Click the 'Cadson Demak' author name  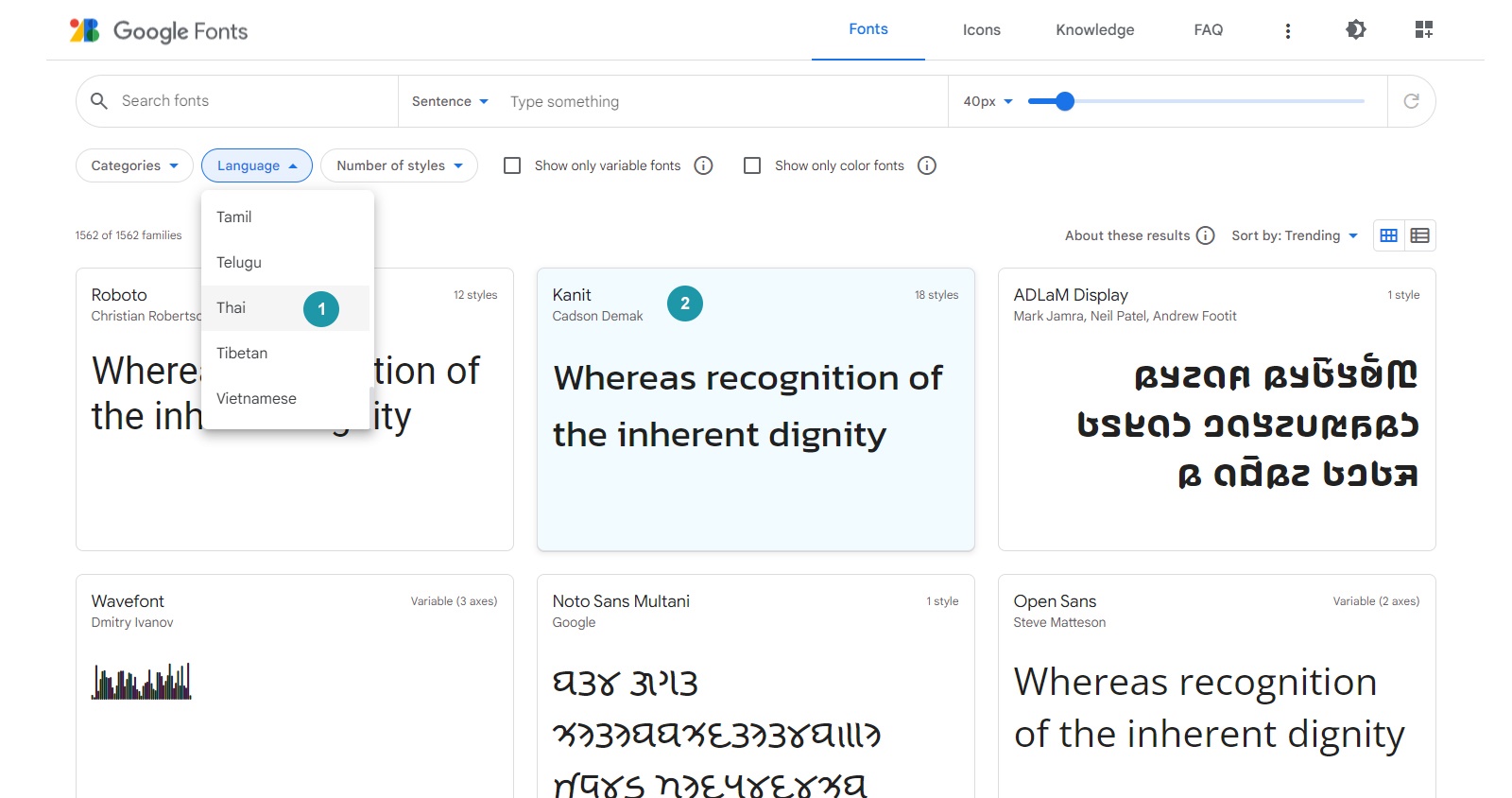pyautogui.click(x=597, y=316)
